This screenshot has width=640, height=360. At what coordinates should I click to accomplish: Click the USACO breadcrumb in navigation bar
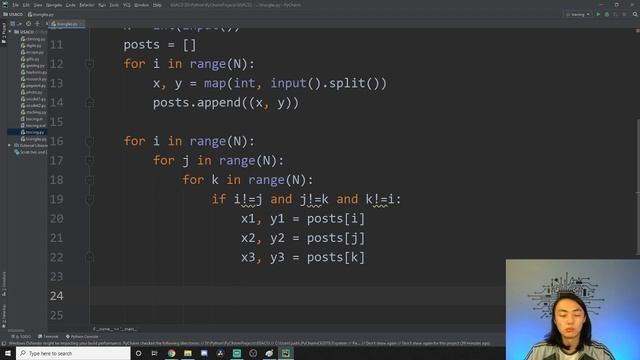(13, 15)
